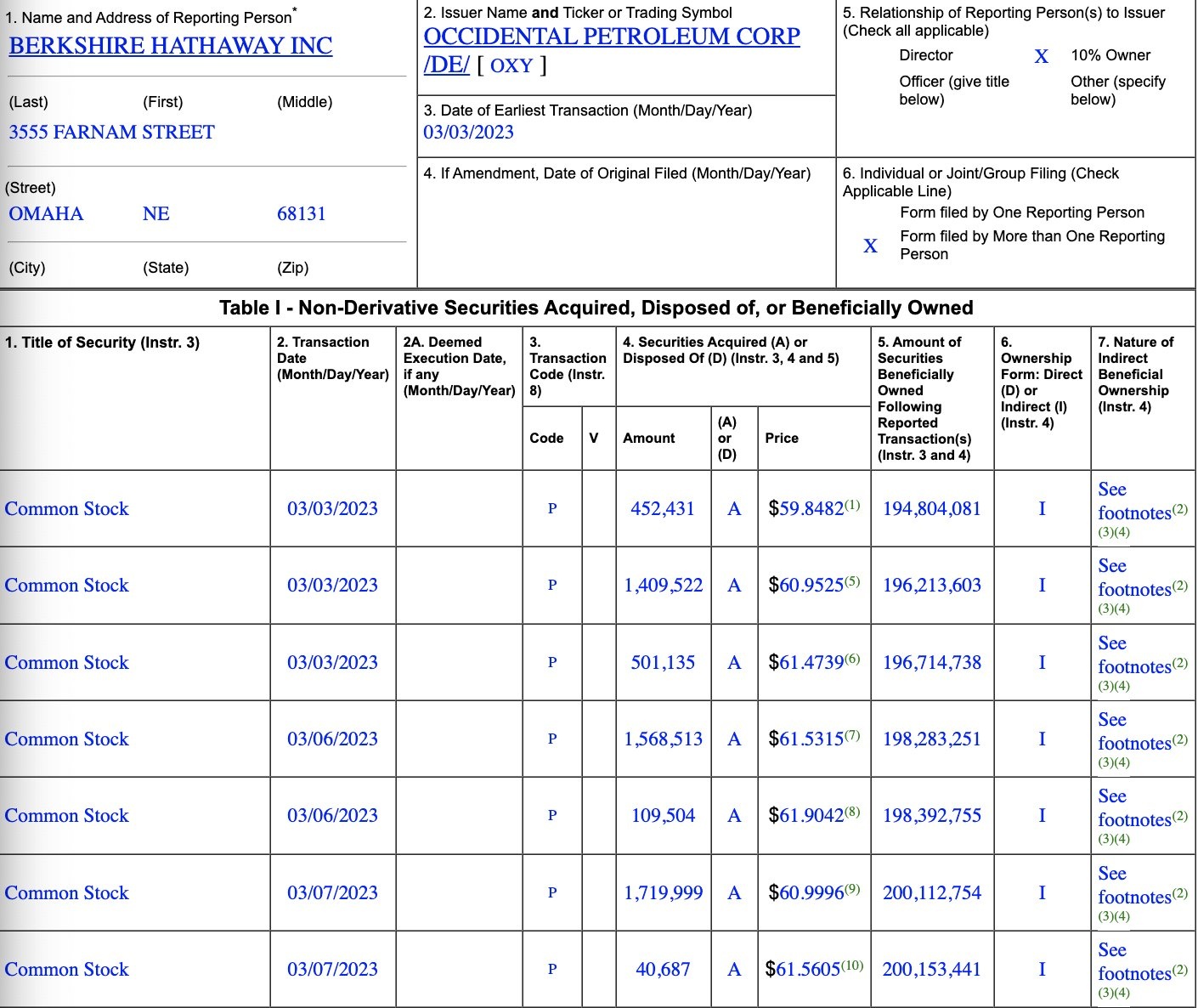This screenshot has width=1198, height=1008.
Task: Open footnote (10) beside price $61.5605
Action: coord(852,966)
